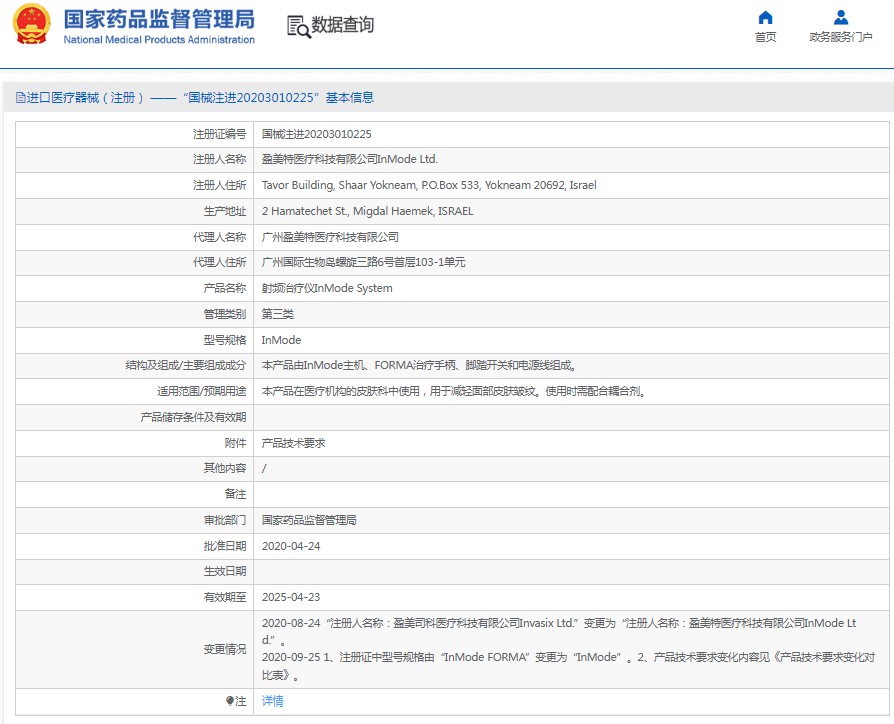Click the document icon before 进口医疗器械 heading
The width and height of the screenshot is (894, 724).
click(x=21, y=98)
